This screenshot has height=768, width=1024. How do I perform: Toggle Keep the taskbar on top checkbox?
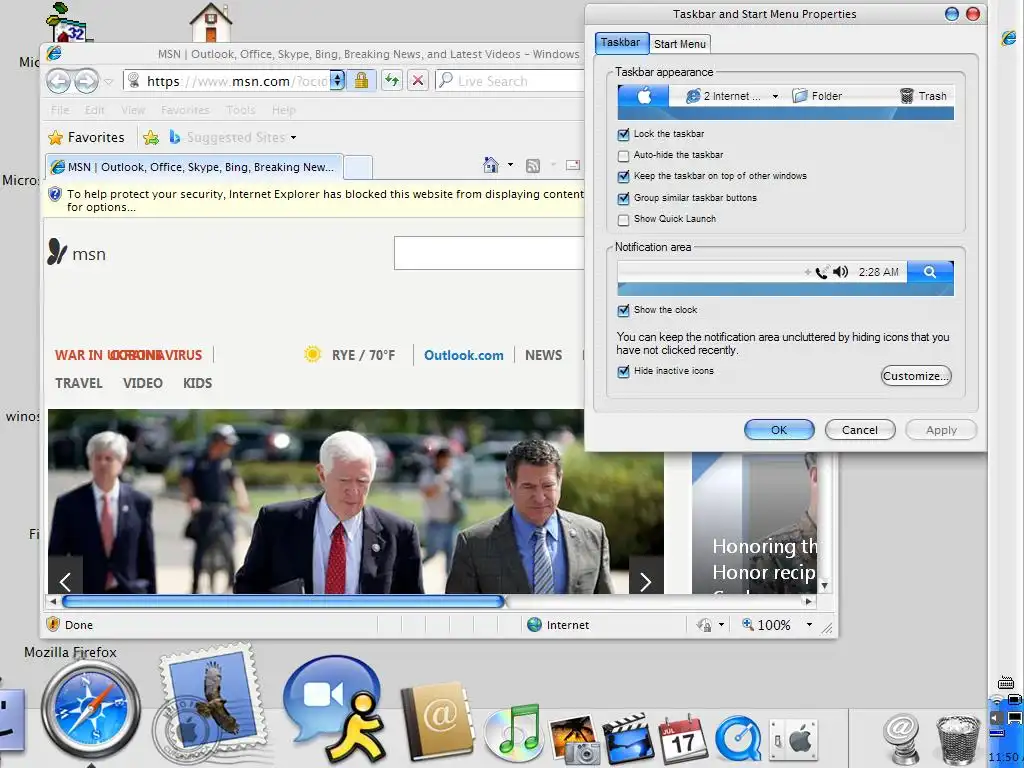(623, 176)
